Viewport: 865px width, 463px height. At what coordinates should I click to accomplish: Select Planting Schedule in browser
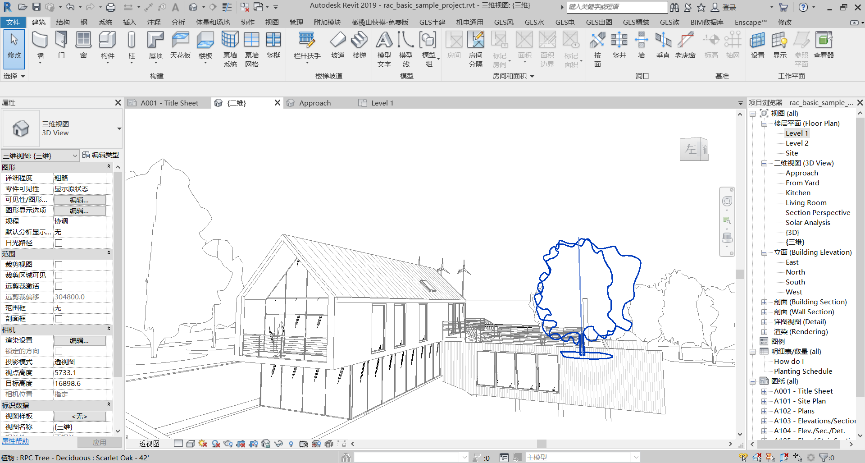[x=803, y=371]
